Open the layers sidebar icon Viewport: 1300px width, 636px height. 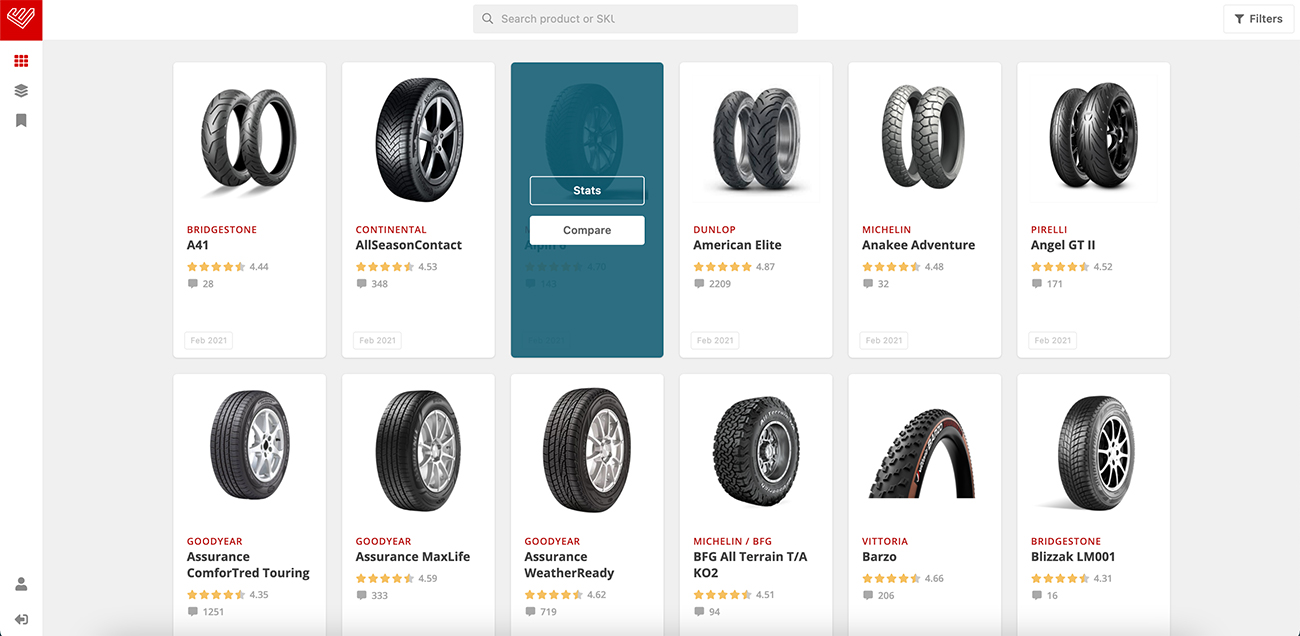pos(21,91)
